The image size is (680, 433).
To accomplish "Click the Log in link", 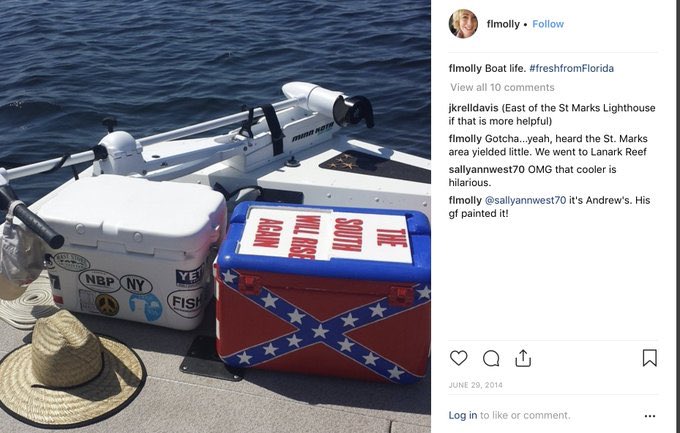I will click(462, 415).
